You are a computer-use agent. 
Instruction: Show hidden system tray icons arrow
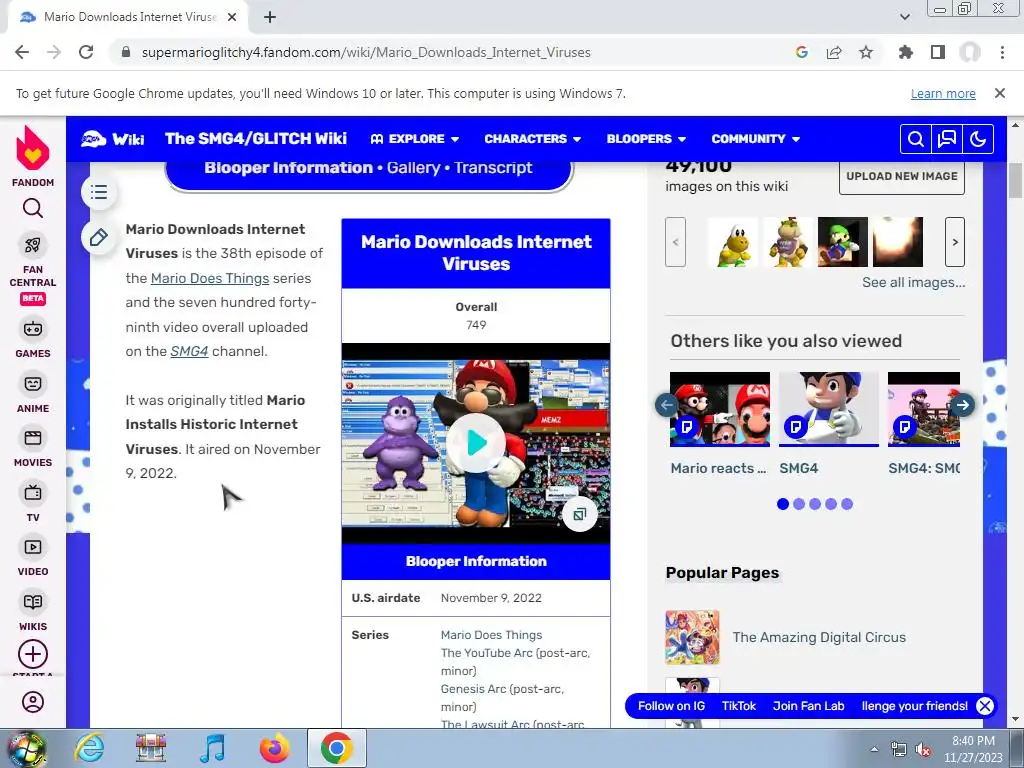874,749
